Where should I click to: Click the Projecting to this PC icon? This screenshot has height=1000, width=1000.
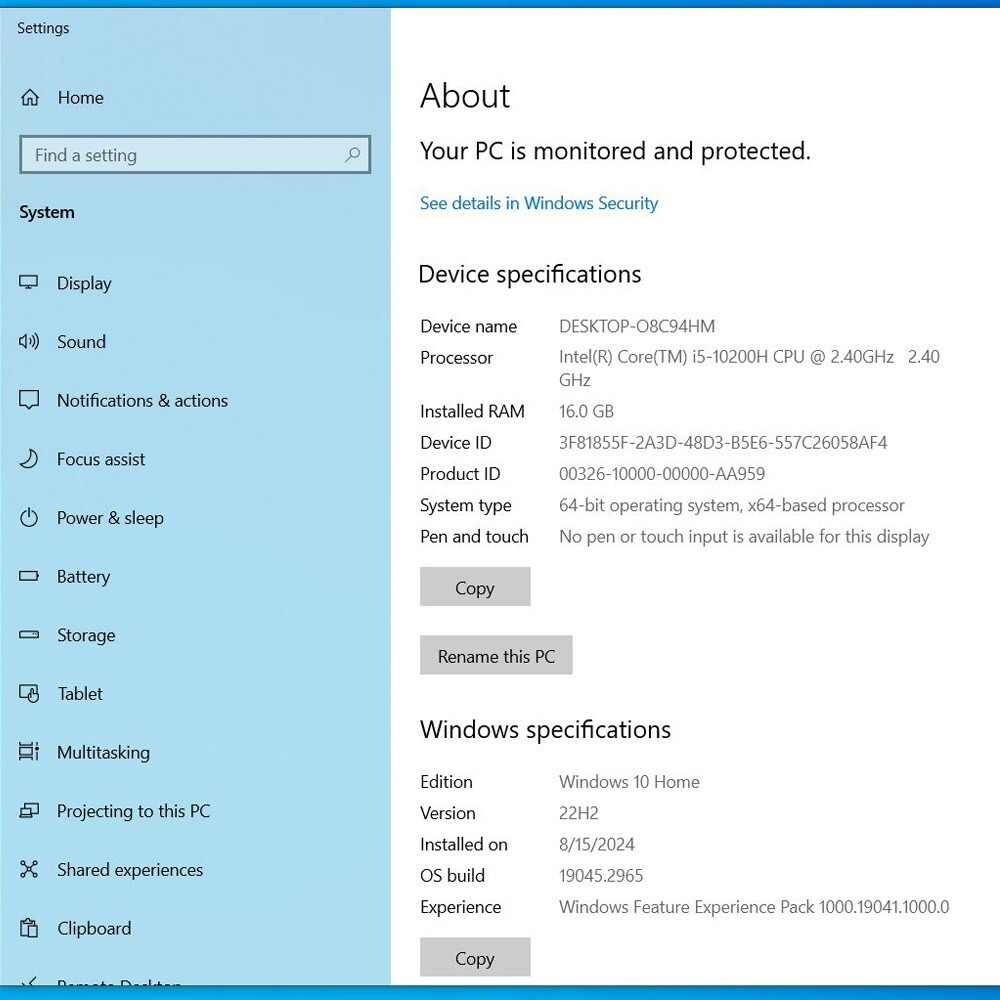[x=29, y=811]
